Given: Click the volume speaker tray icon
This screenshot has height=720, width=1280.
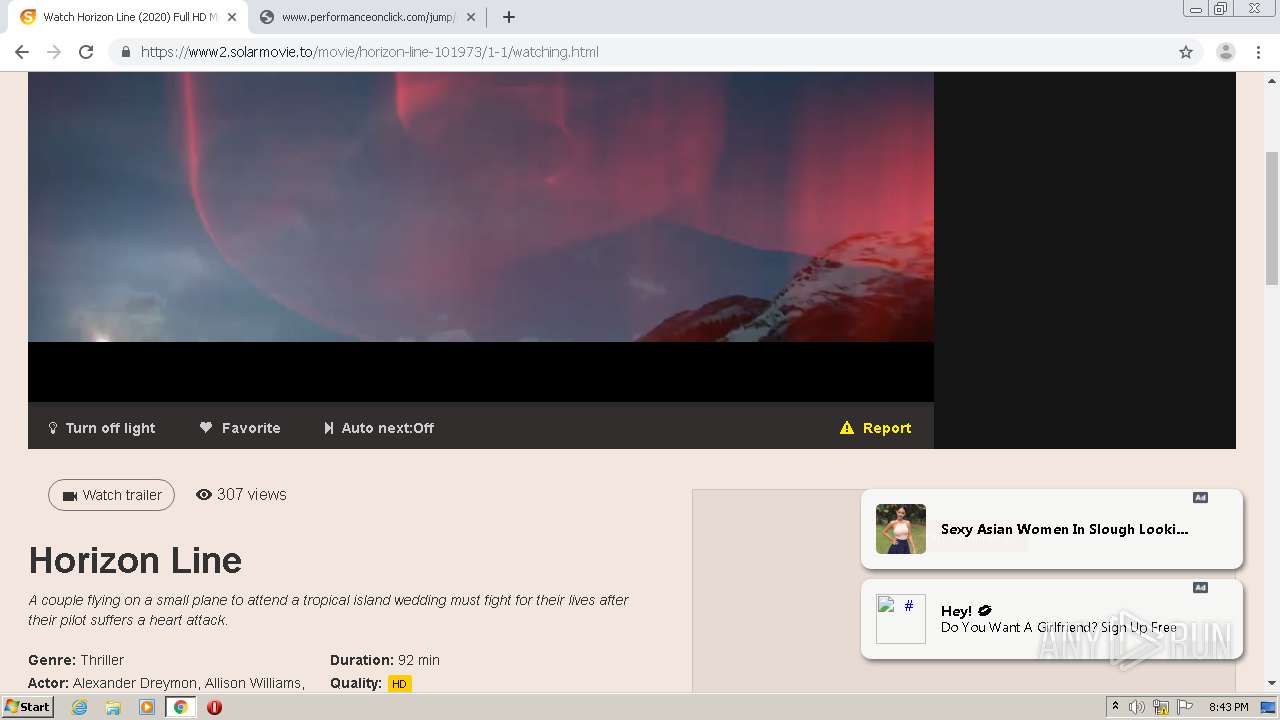Looking at the screenshot, I should click(x=1137, y=707).
